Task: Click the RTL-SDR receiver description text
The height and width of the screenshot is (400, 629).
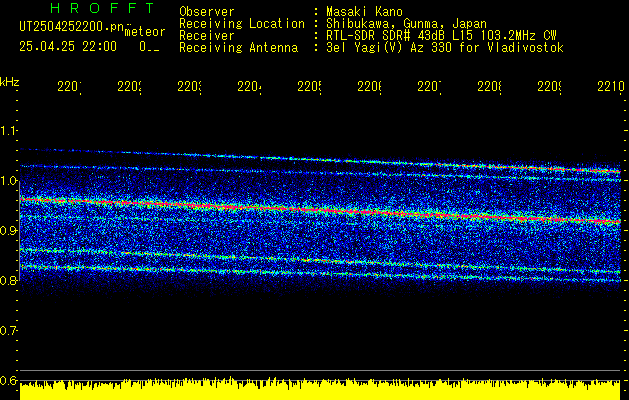Action: (441, 35)
